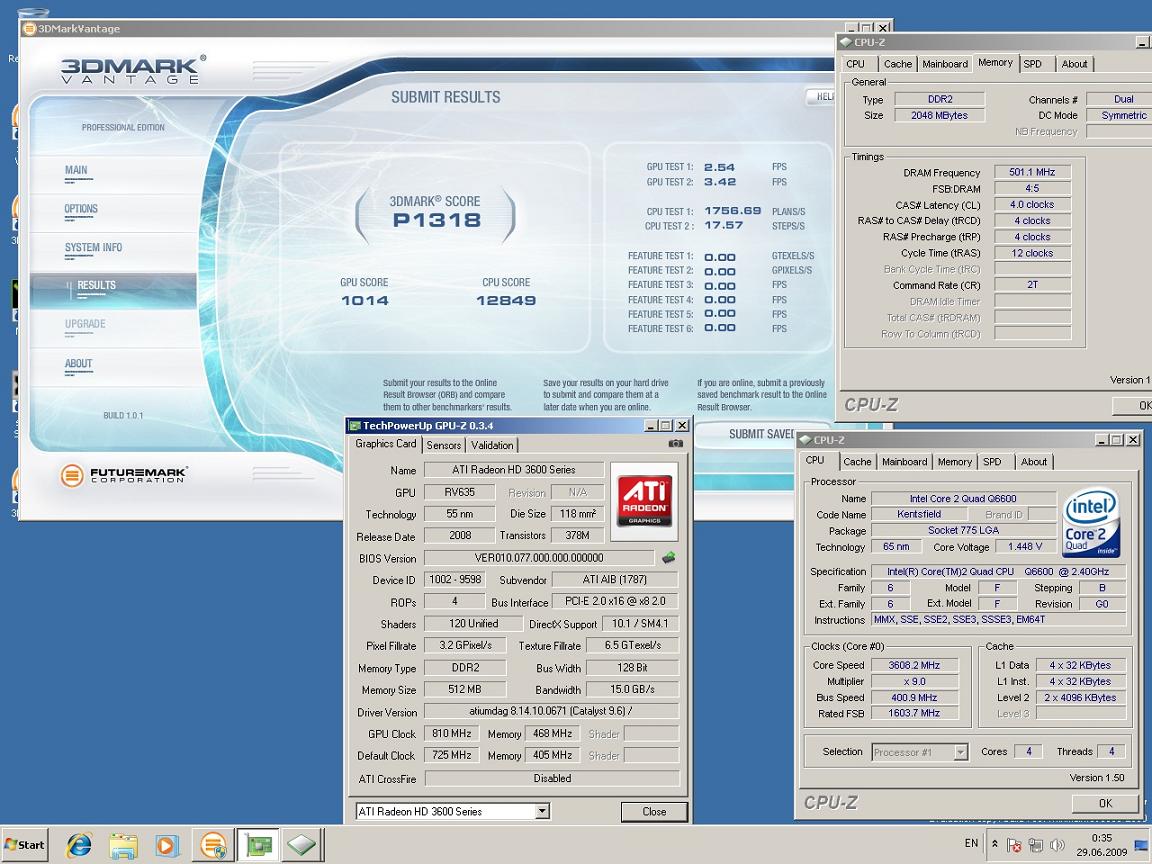Open Cache tab in upper CPU-Z window

[x=898, y=64]
